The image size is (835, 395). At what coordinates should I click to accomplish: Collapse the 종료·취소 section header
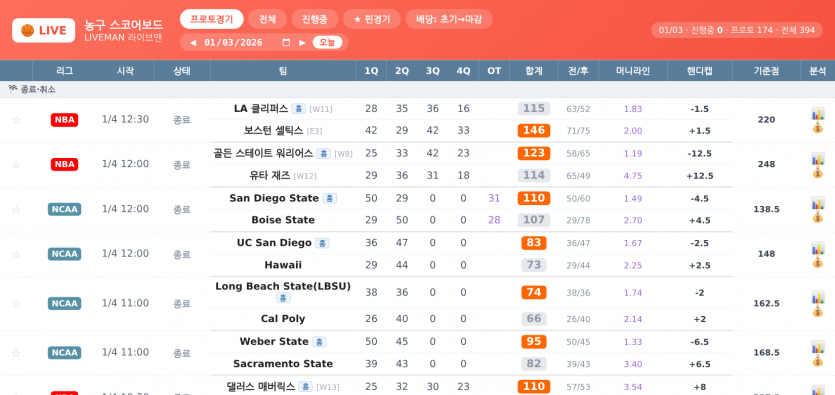coord(418,89)
